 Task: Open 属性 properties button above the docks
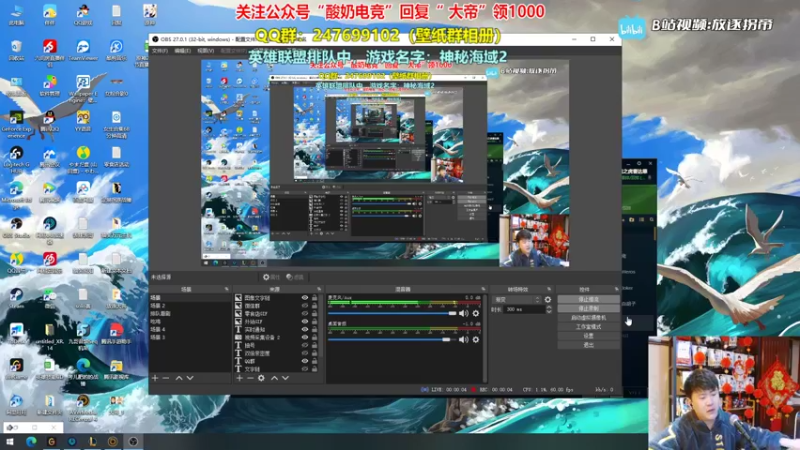click(x=271, y=277)
